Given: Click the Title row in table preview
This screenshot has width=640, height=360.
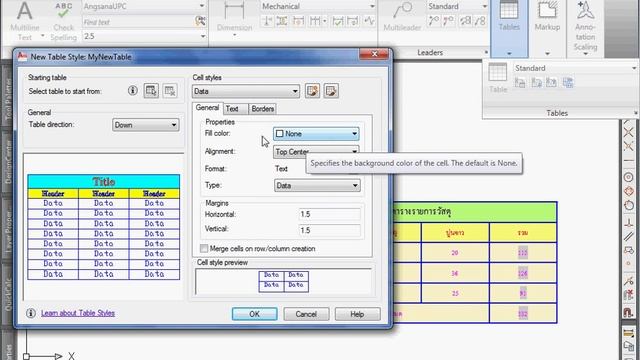Looking at the screenshot, I should [104, 182].
